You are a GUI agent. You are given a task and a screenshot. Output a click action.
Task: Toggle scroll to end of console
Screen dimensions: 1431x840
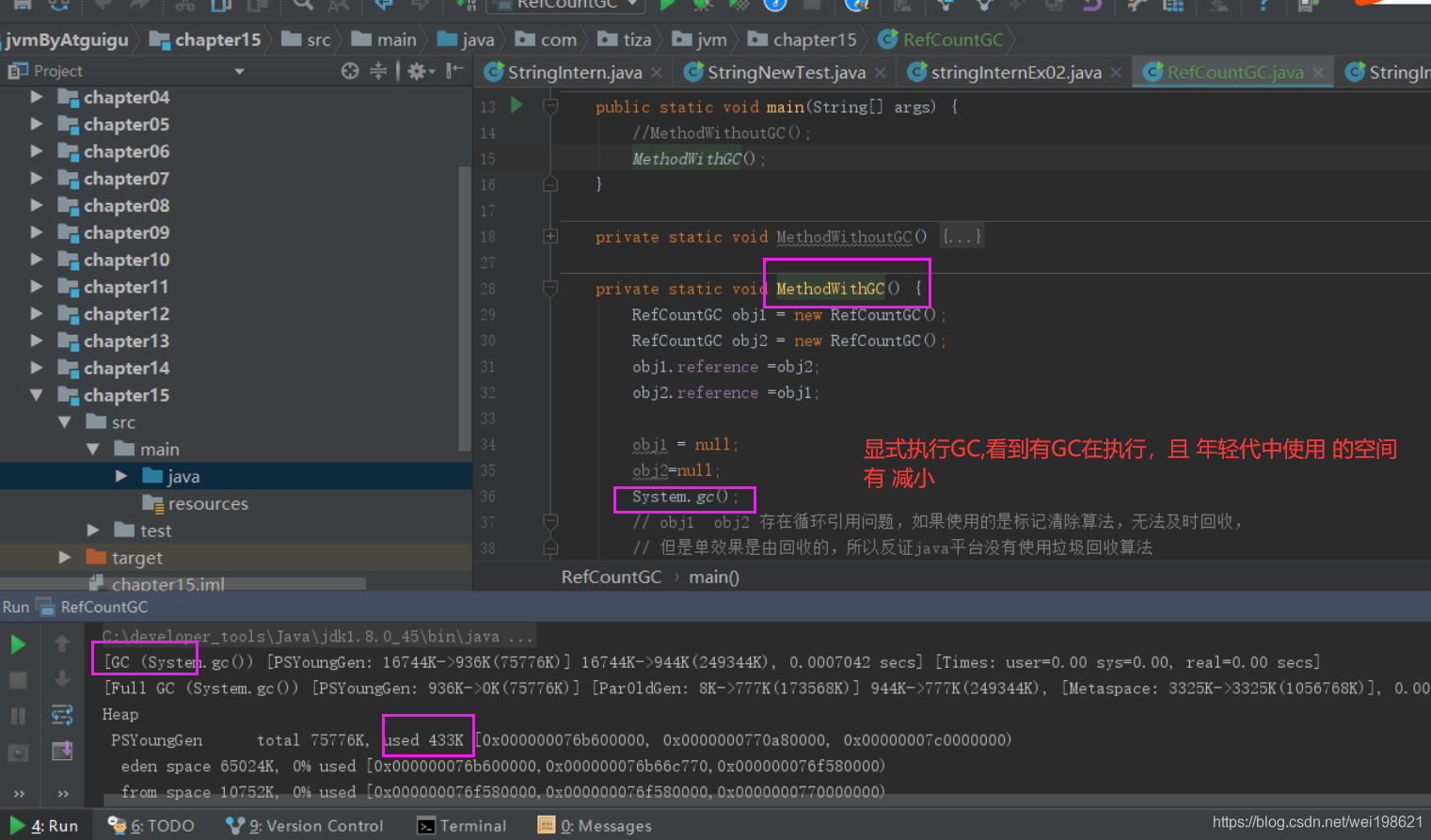tap(62, 752)
